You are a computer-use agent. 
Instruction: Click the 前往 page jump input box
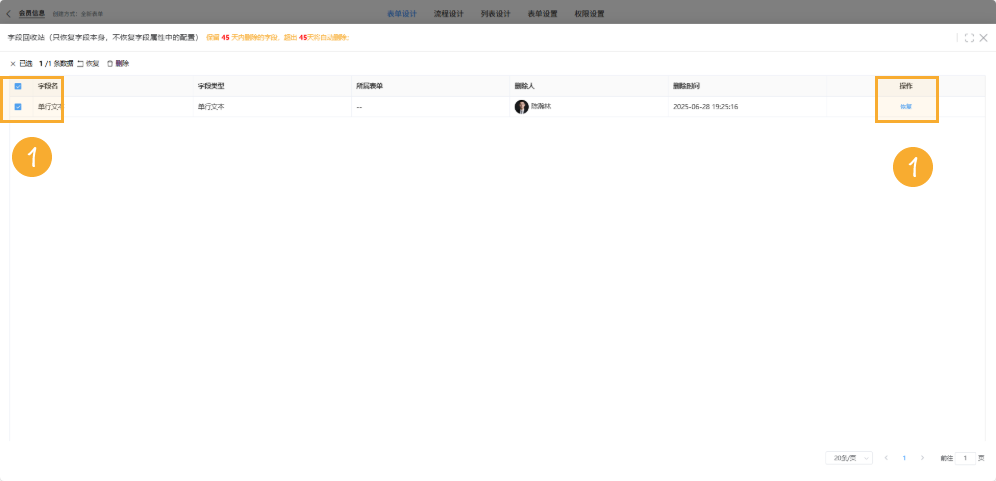point(966,457)
